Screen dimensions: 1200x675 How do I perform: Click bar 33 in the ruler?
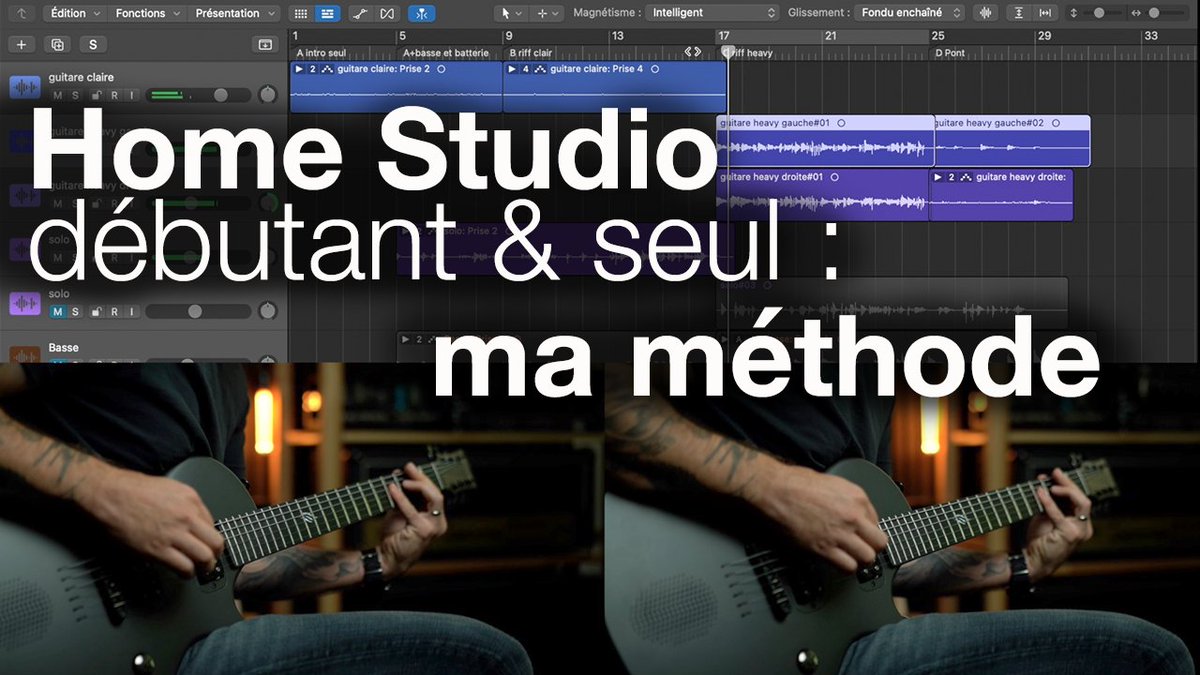tap(1150, 36)
